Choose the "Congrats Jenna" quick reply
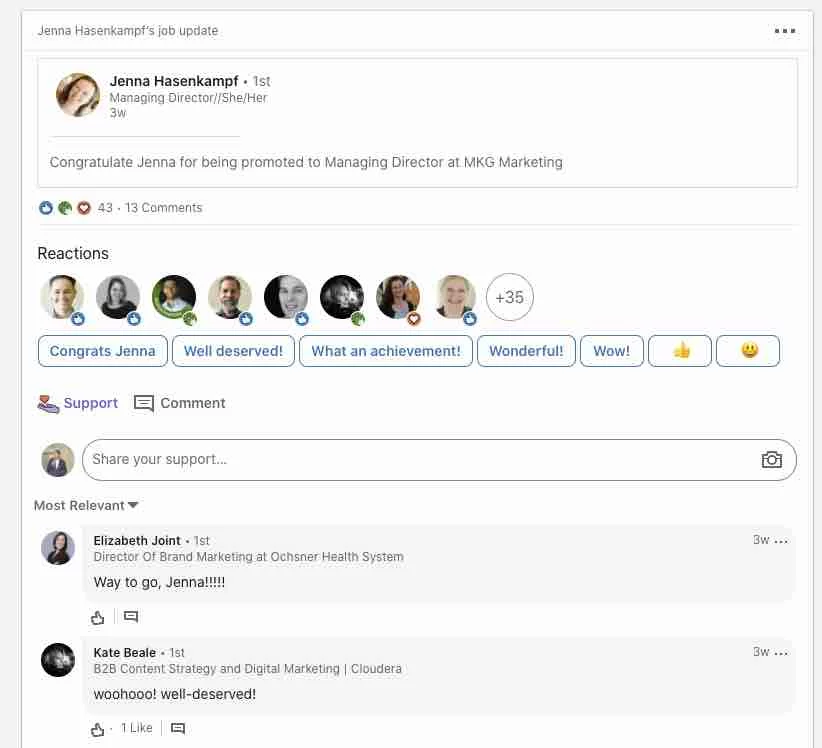The width and height of the screenshot is (822, 748). pyautogui.click(x=102, y=351)
